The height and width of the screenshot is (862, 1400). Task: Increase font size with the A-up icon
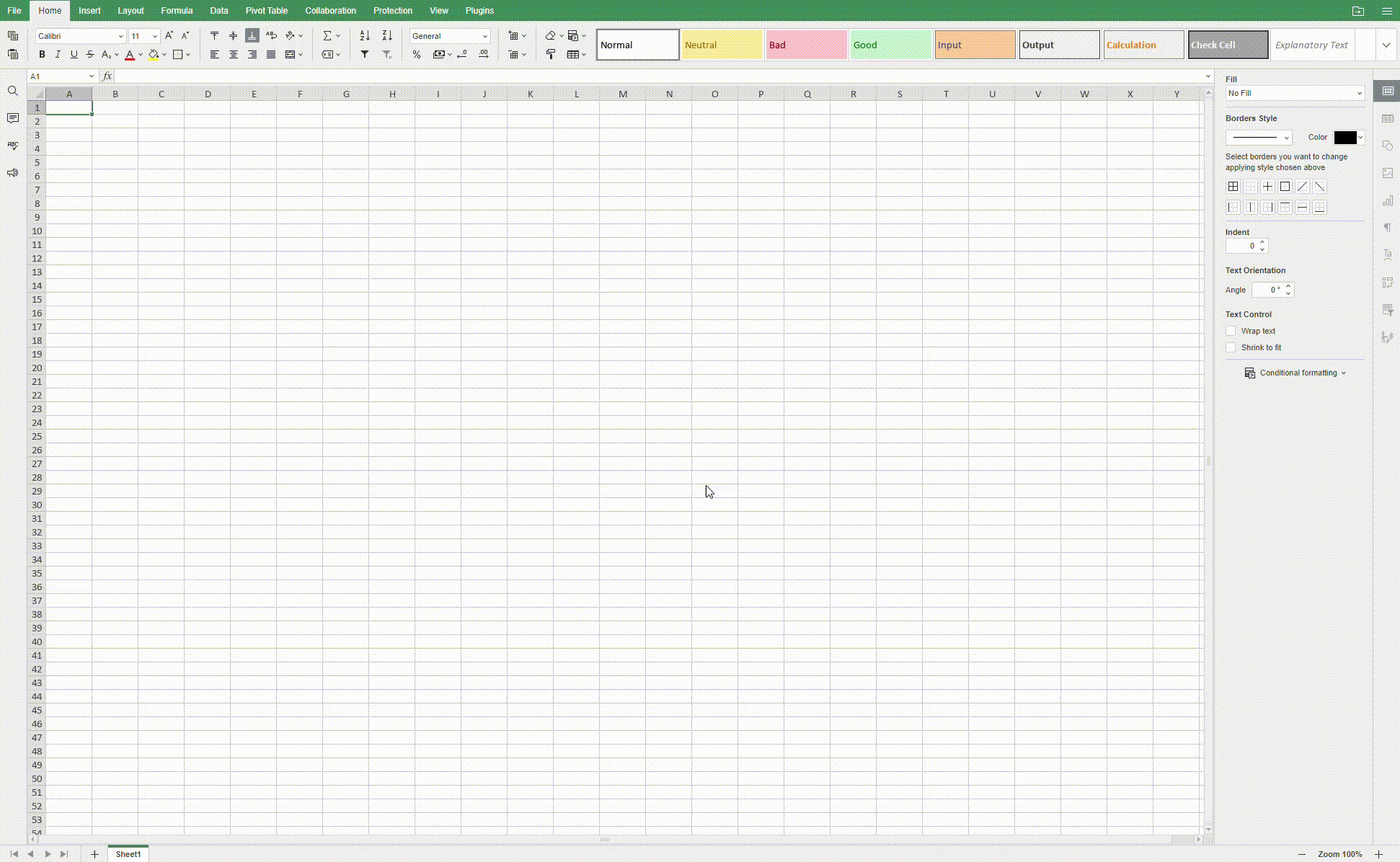click(169, 35)
